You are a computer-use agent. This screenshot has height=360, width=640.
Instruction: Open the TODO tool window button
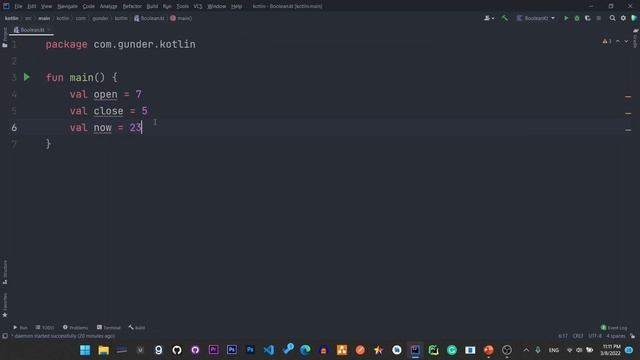[44, 327]
